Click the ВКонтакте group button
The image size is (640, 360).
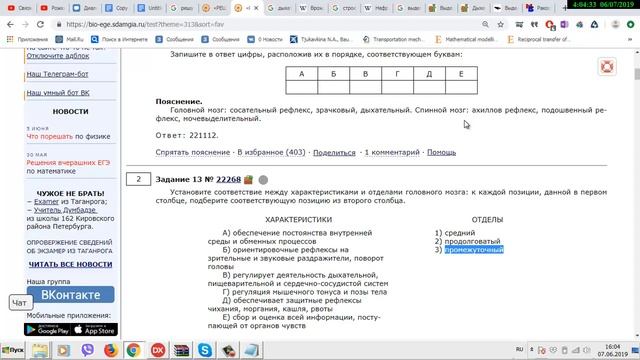coord(71,295)
